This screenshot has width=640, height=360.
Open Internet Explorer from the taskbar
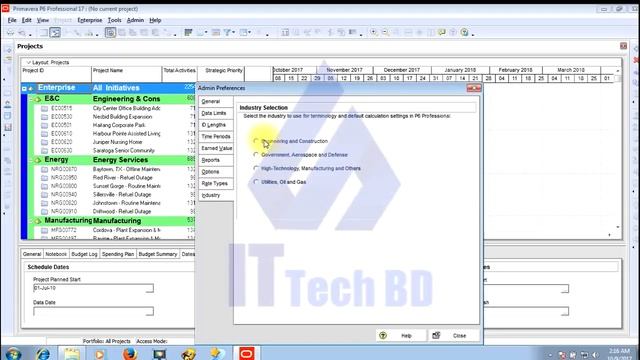(42, 353)
